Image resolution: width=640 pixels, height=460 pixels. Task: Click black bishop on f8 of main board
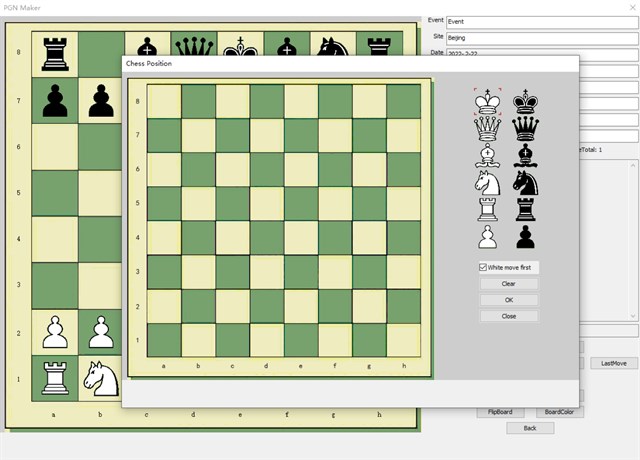coord(287,44)
